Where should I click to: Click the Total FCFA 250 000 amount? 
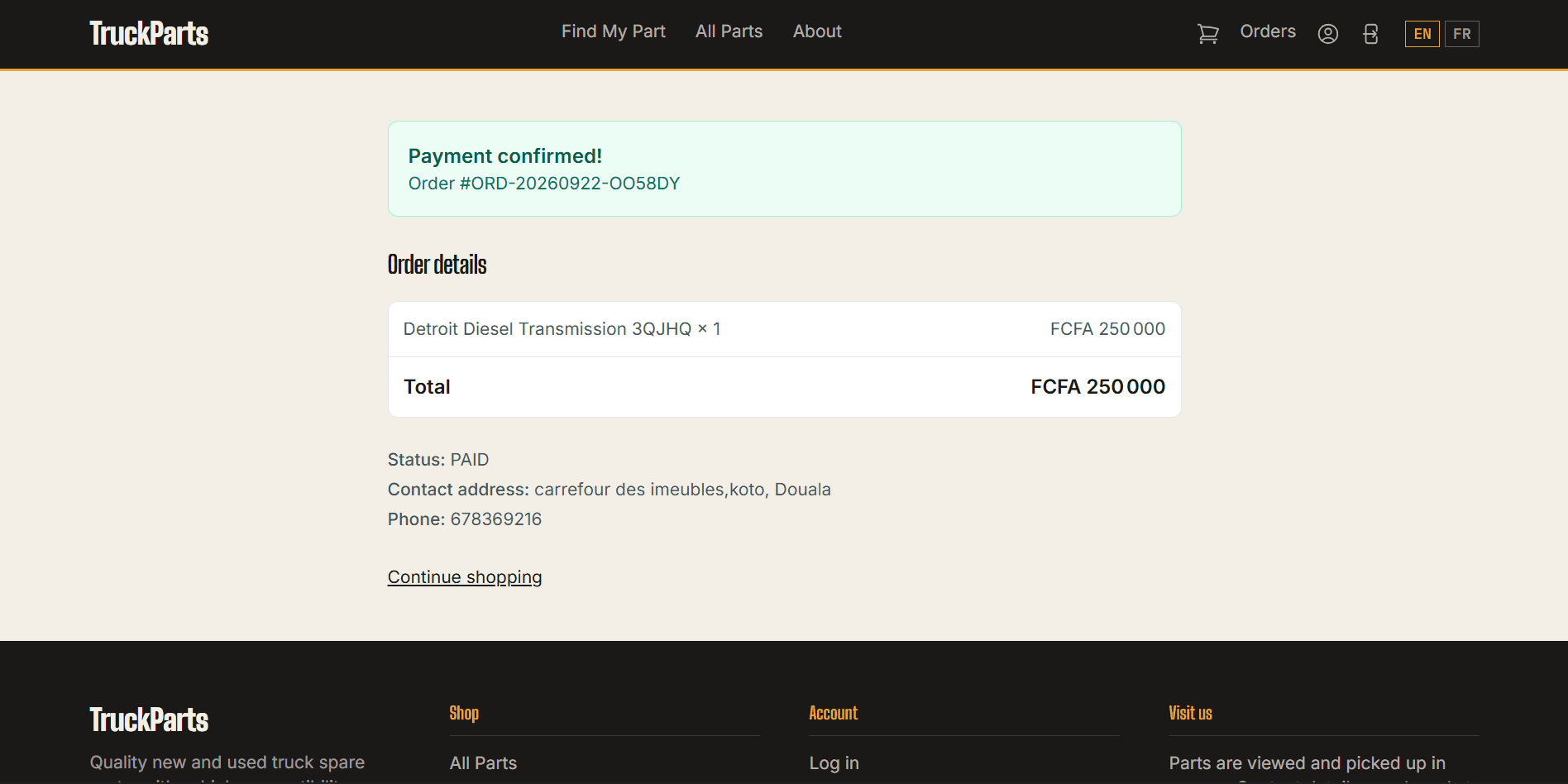pos(1097,387)
